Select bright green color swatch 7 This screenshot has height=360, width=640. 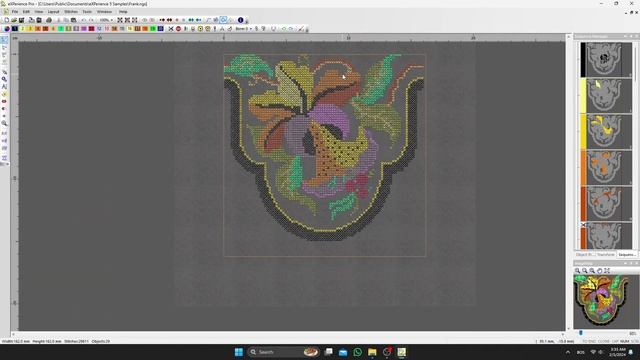(61, 29)
